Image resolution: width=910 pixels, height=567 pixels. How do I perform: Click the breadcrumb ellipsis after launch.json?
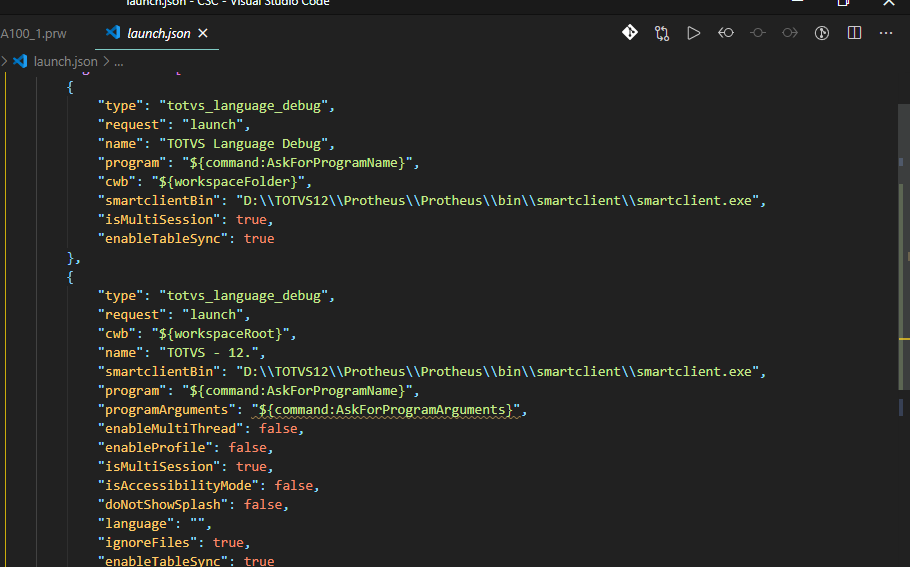coord(118,62)
